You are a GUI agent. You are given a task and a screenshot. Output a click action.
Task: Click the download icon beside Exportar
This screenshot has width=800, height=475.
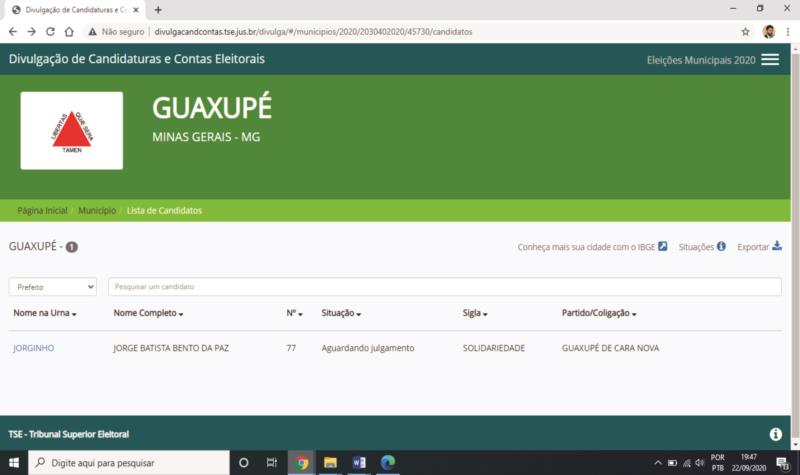pyautogui.click(x=777, y=246)
